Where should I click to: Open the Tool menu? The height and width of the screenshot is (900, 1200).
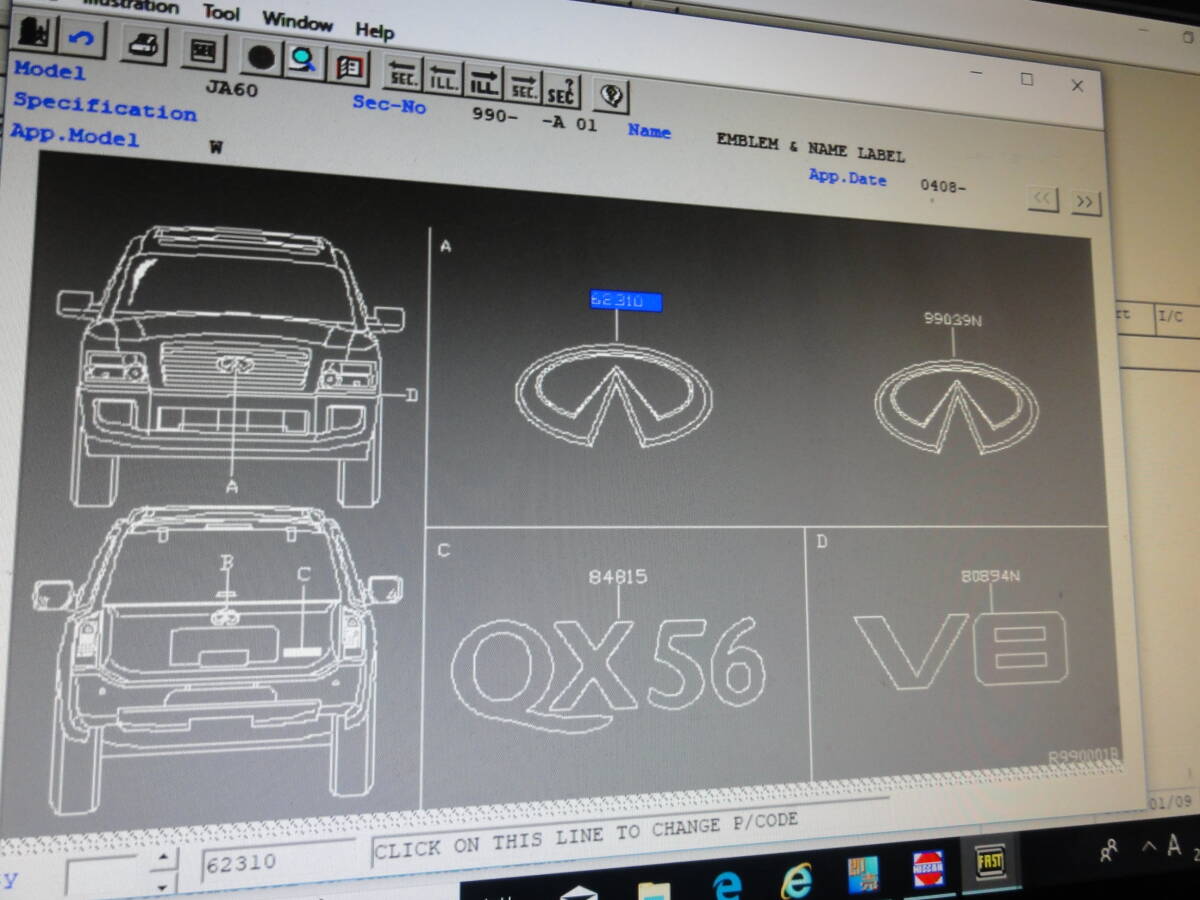(221, 13)
